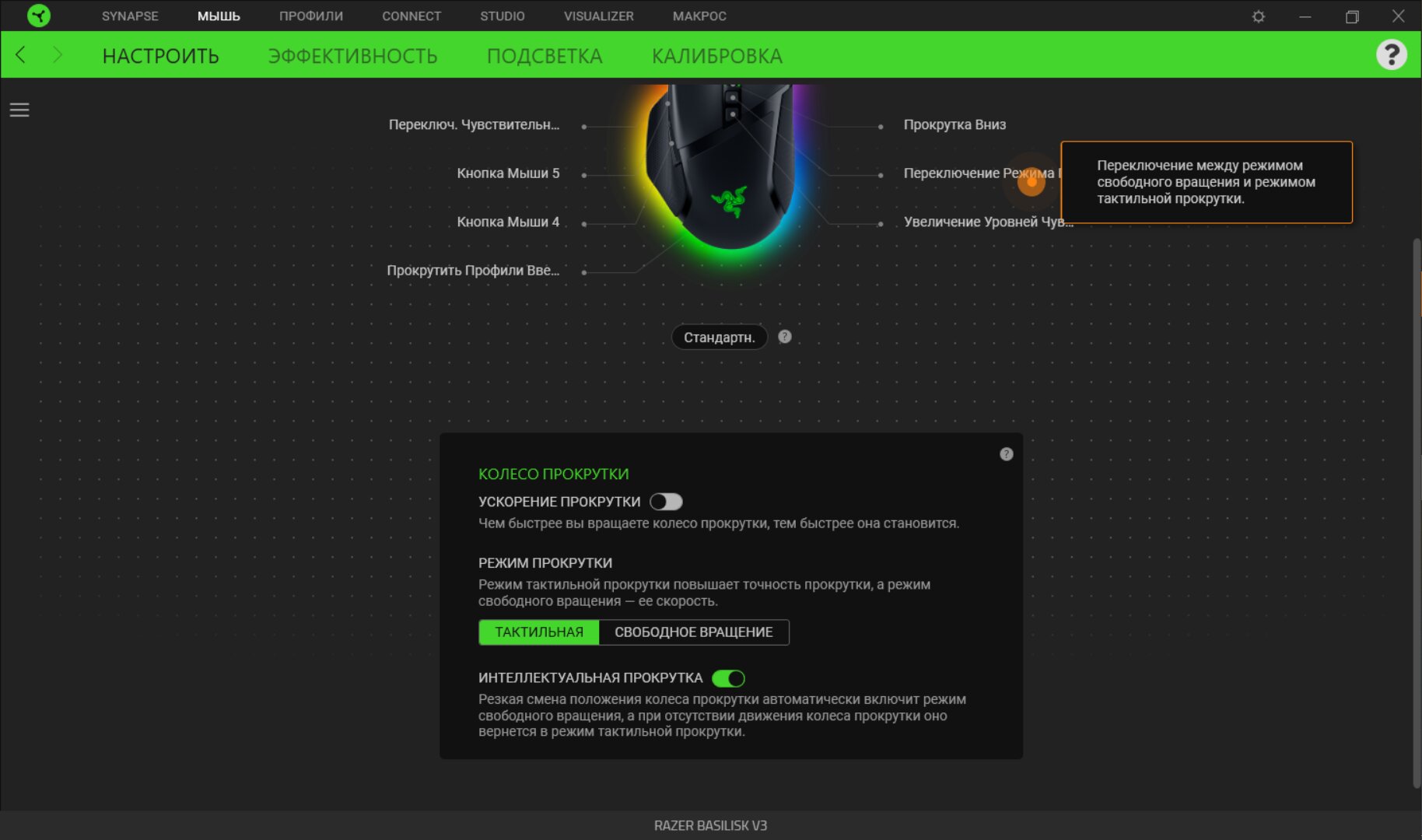The height and width of the screenshot is (840, 1422).
Task: Click the Режим прокрутки label
Action: click(545, 562)
